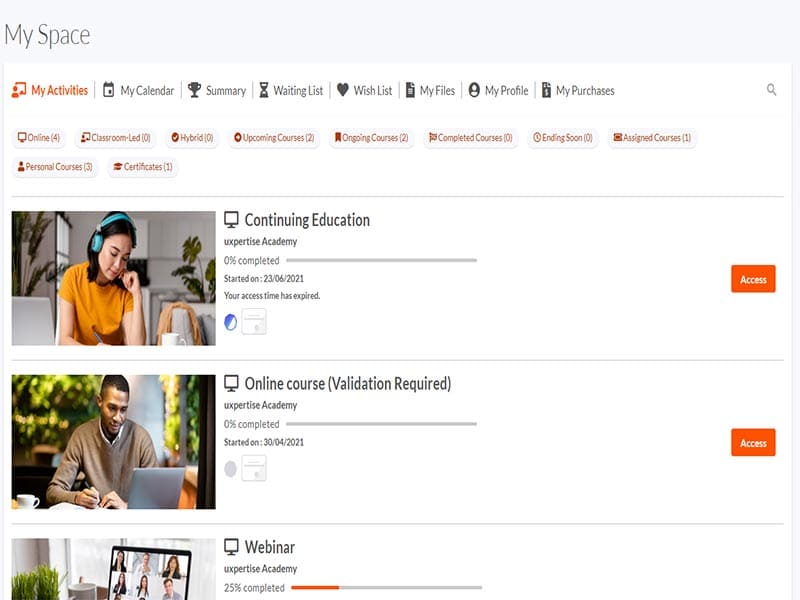Enable the Ongoing Courses filter
This screenshot has width=800, height=600.
click(x=368, y=138)
